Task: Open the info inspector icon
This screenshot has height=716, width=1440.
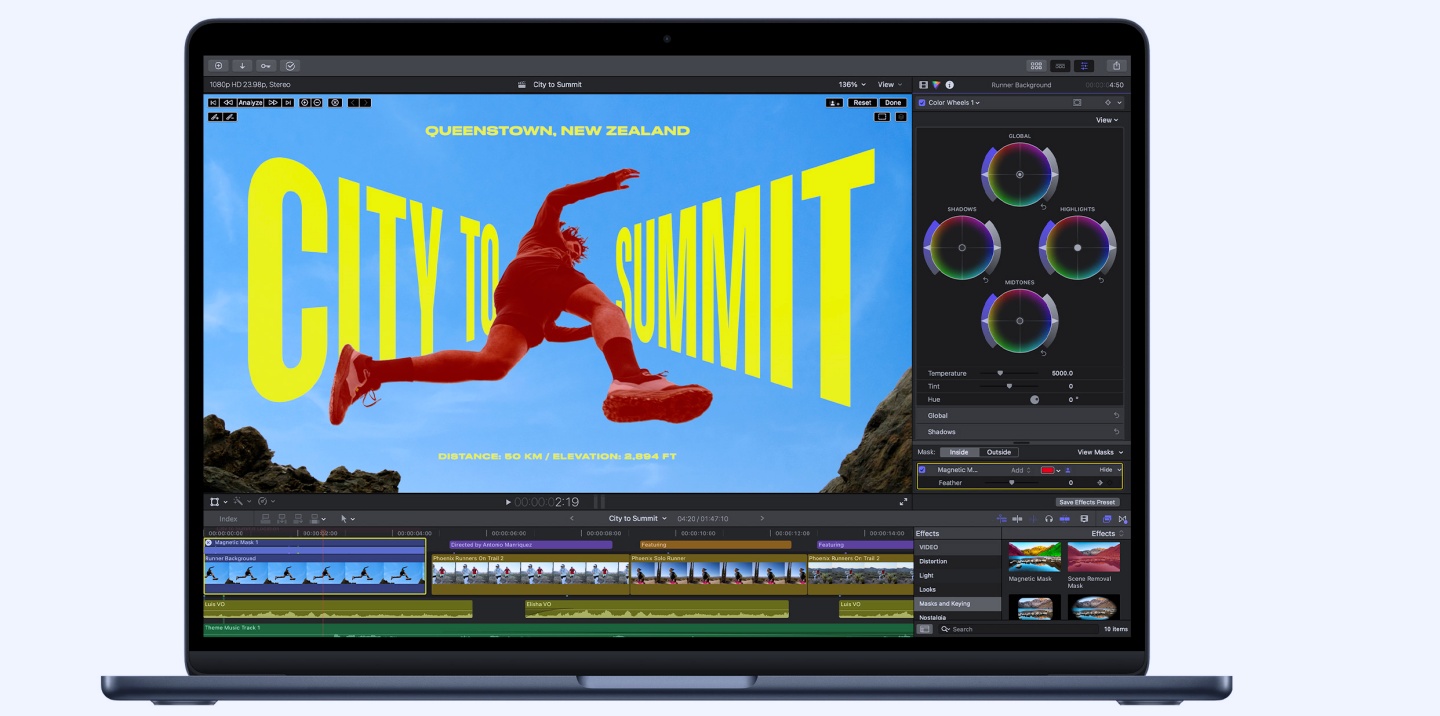Action: [x=949, y=85]
